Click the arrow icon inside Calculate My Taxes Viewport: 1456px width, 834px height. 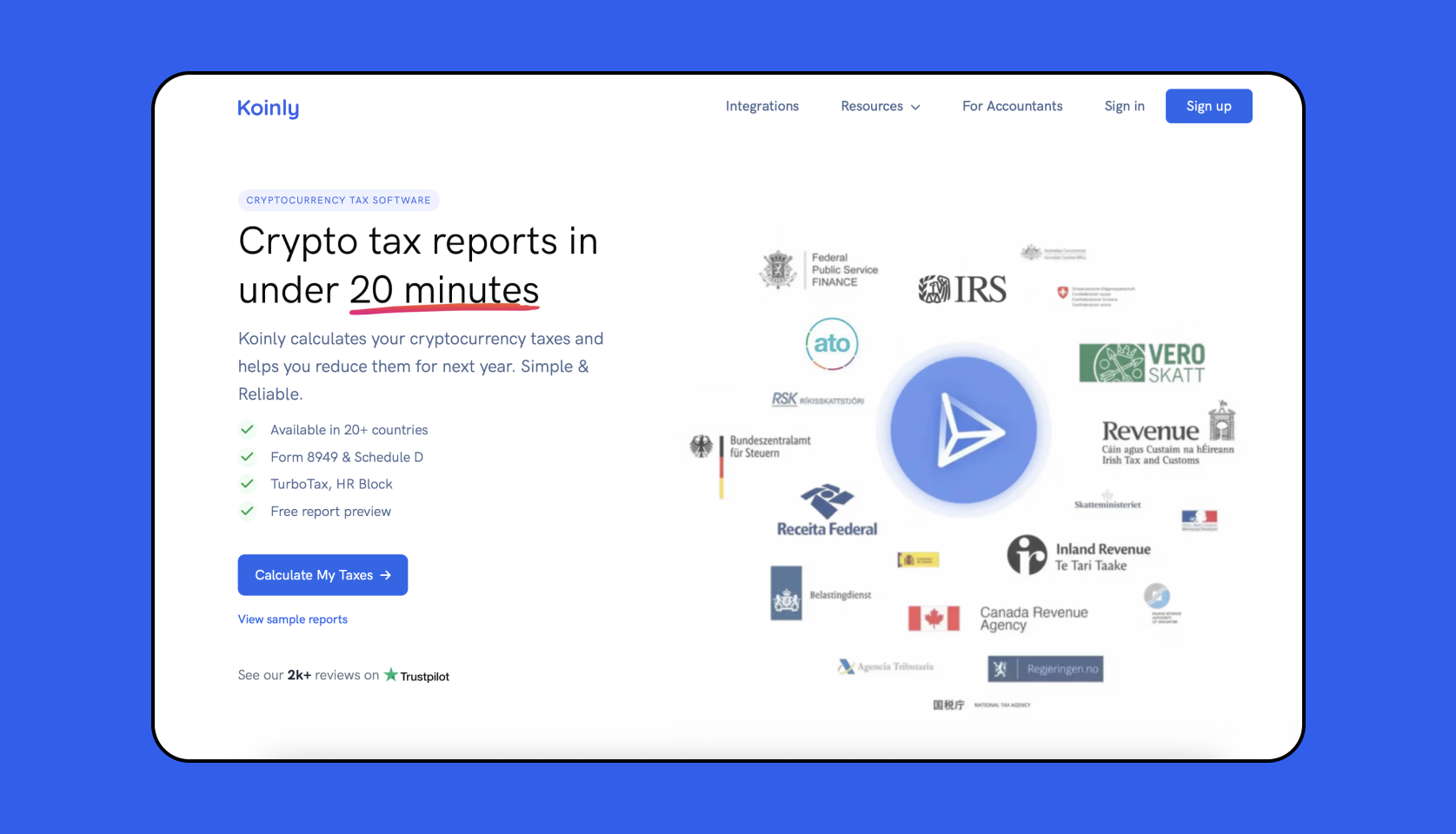(x=384, y=574)
